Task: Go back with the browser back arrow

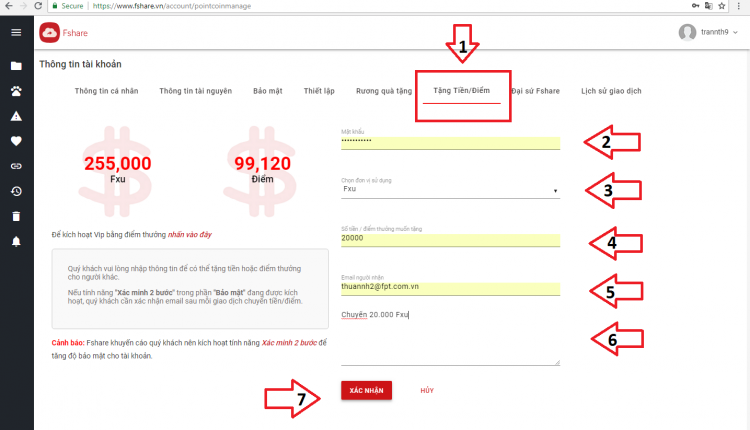Action: (x=9, y=6)
